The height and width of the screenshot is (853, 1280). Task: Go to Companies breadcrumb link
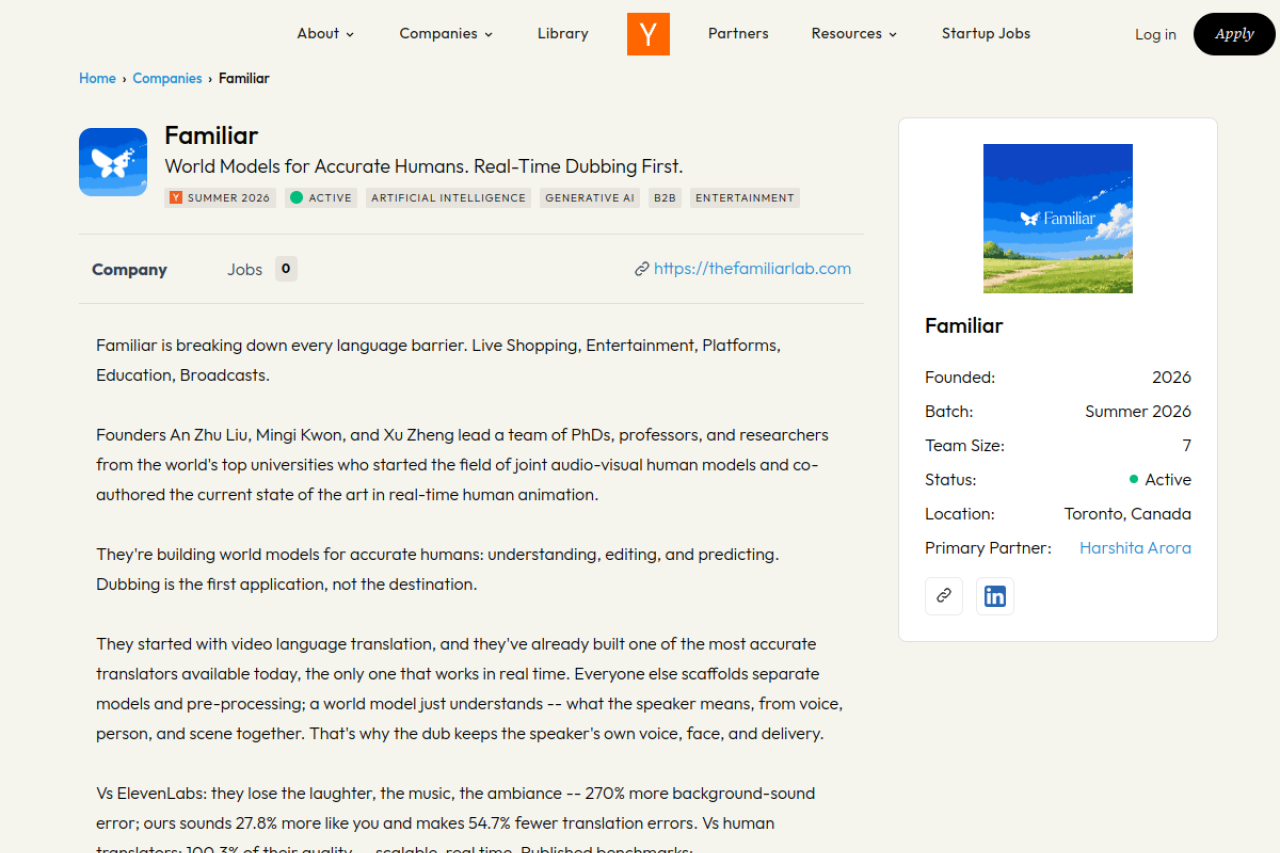[x=167, y=78]
